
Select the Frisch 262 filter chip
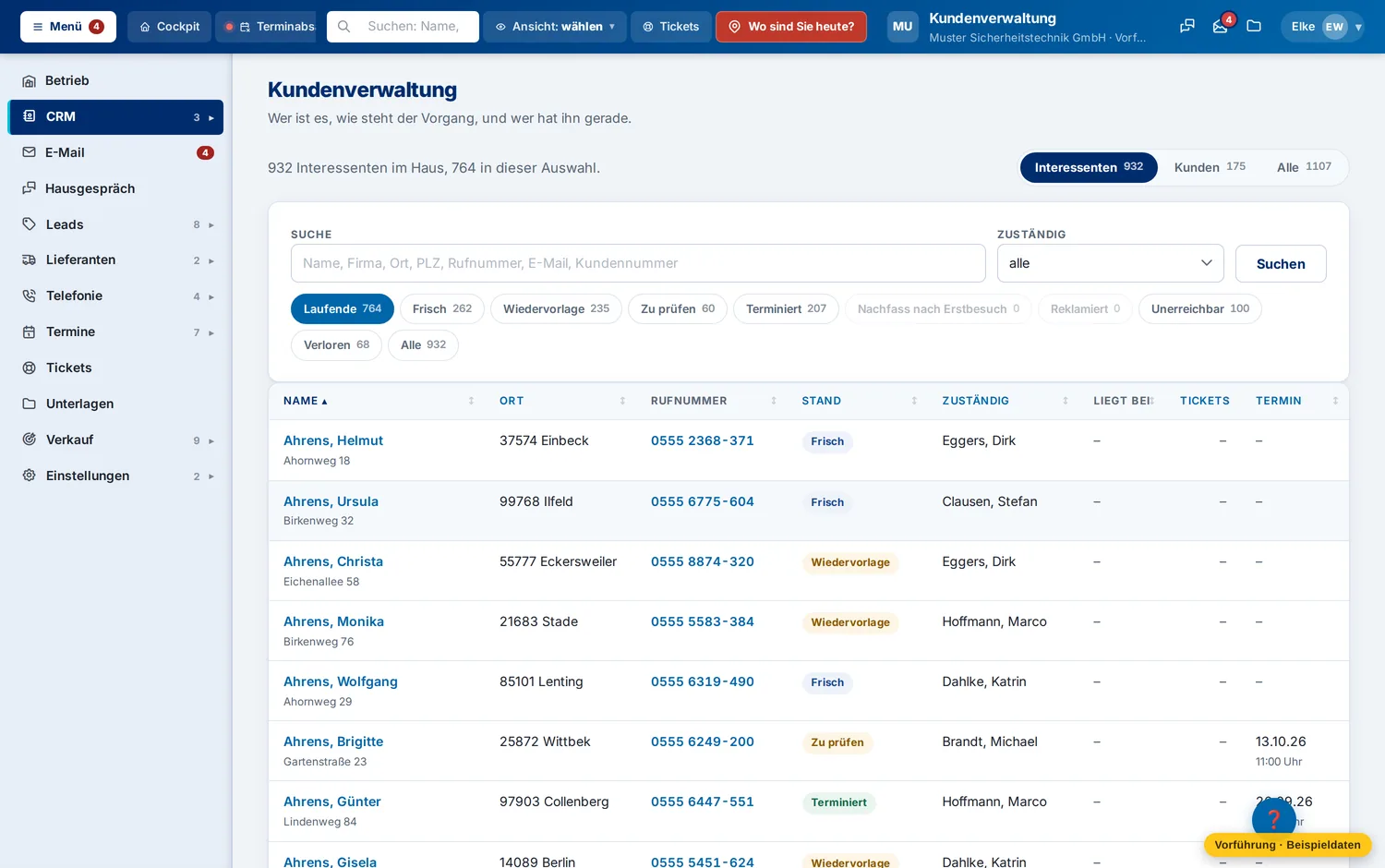(442, 308)
